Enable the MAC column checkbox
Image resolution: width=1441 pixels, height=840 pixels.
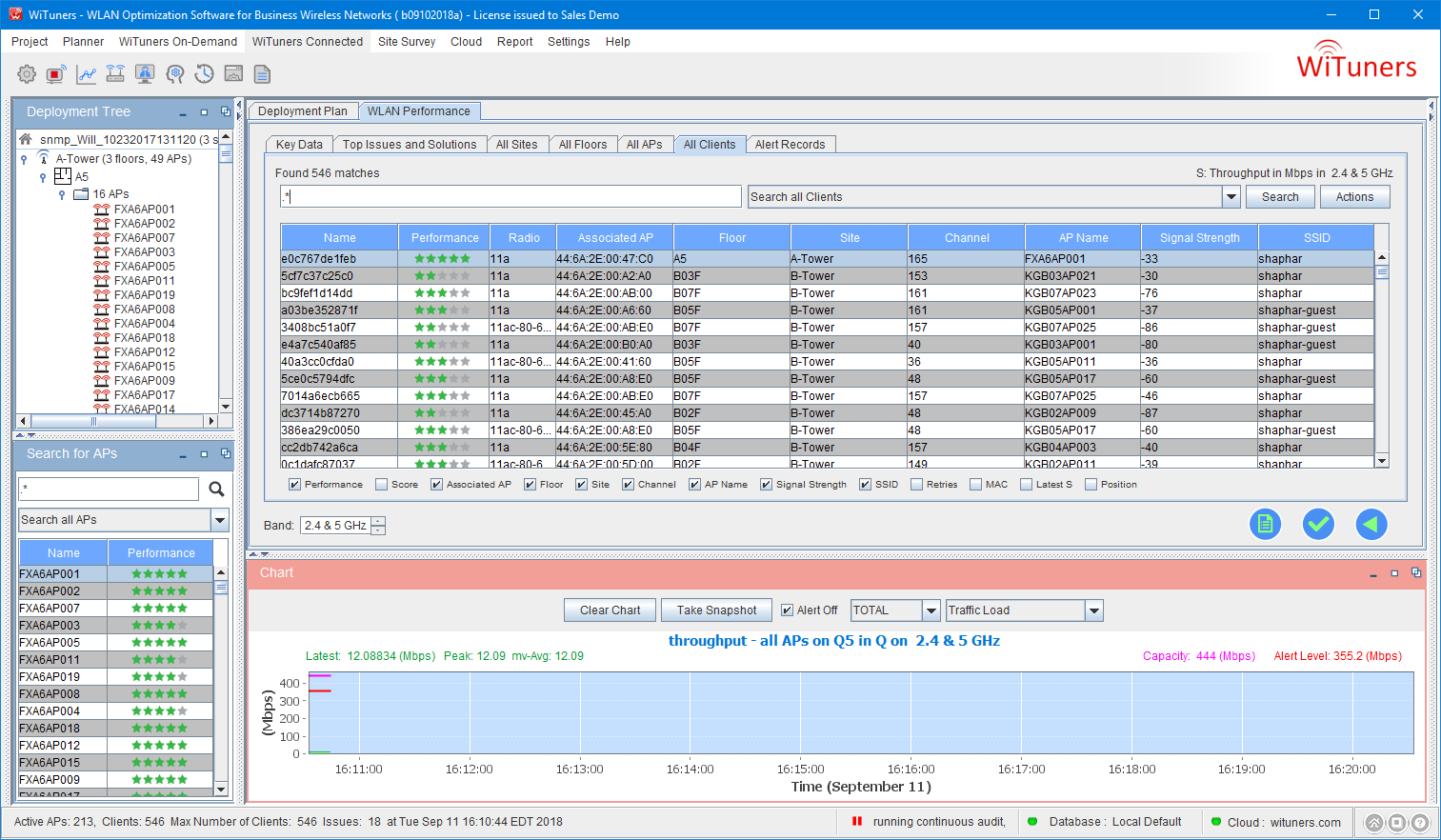pos(975,485)
